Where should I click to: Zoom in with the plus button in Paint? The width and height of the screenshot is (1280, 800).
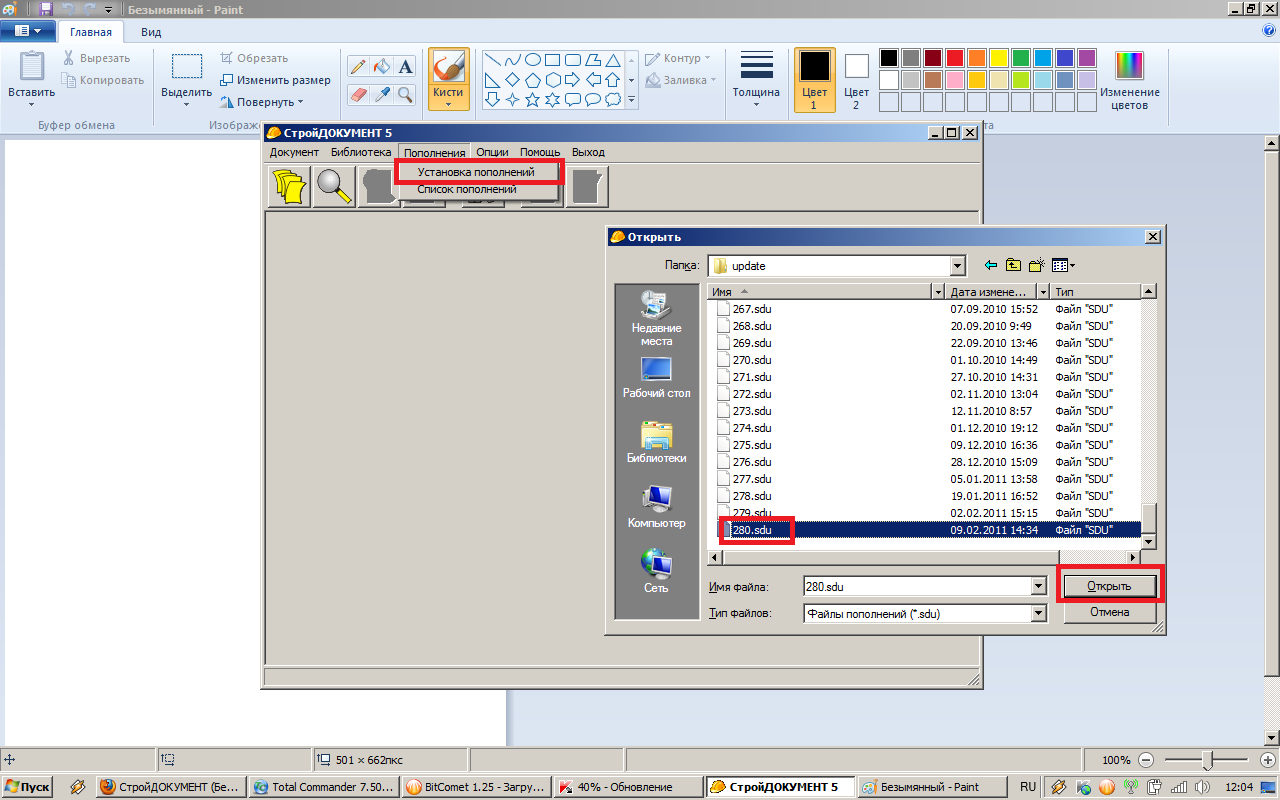[x=1267, y=760]
